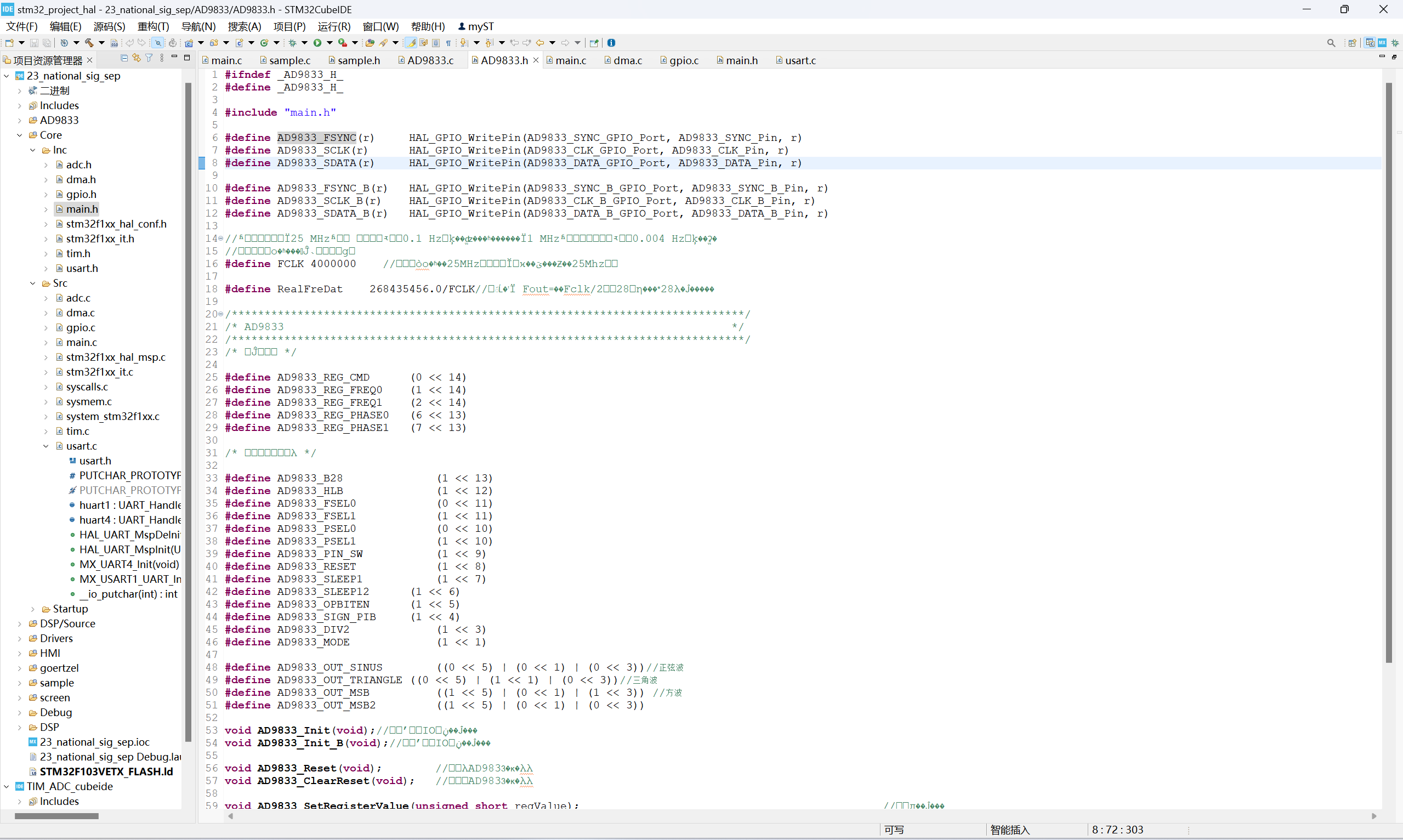The image size is (1403, 840).
Task: Collapse the Core folder in tree
Action: 19,135
